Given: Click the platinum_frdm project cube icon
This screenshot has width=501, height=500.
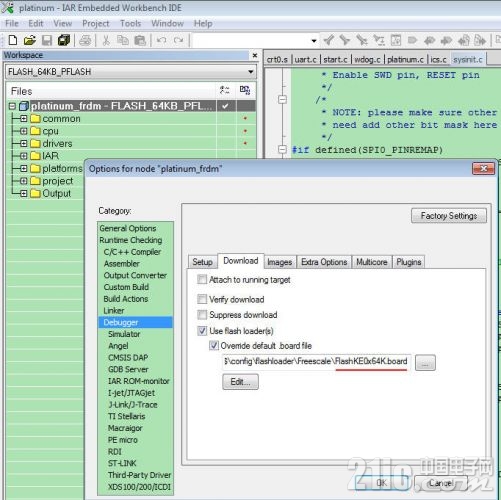Looking at the screenshot, I should (x=24, y=106).
